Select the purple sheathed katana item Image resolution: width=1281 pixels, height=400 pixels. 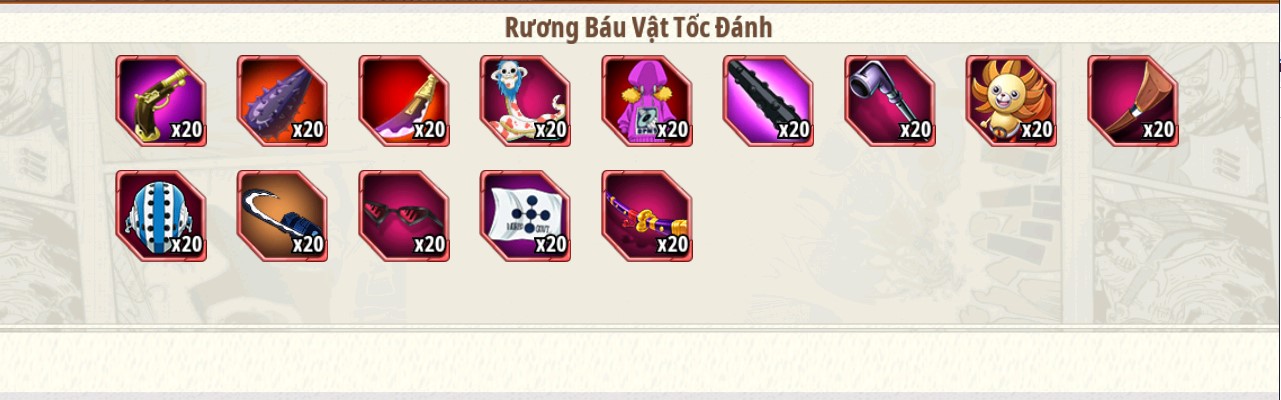click(647, 216)
